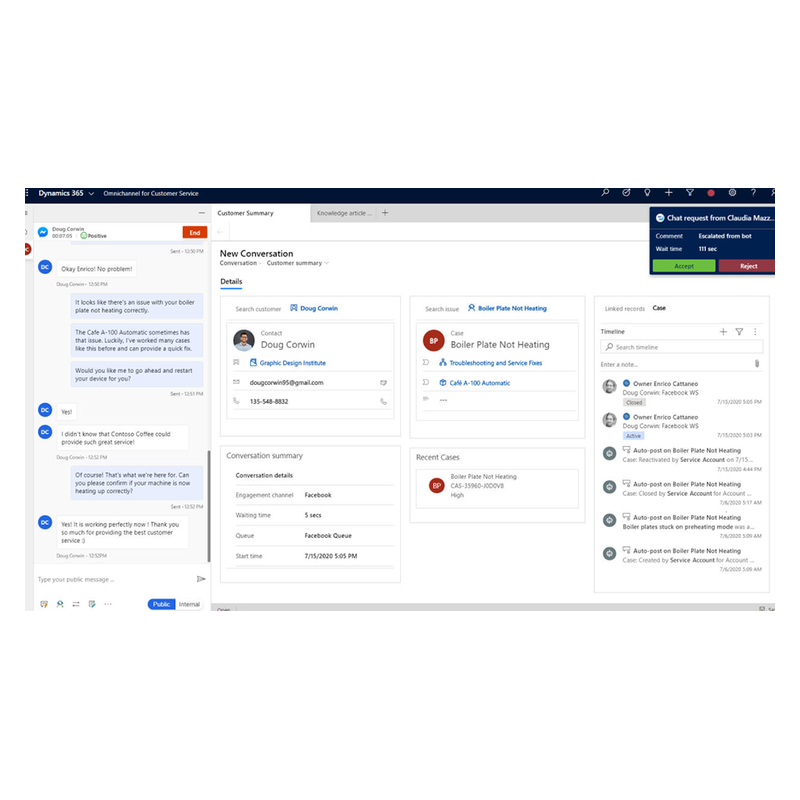Click the Positive sentiment indicator
The width and height of the screenshot is (800, 800).
[94, 236]
